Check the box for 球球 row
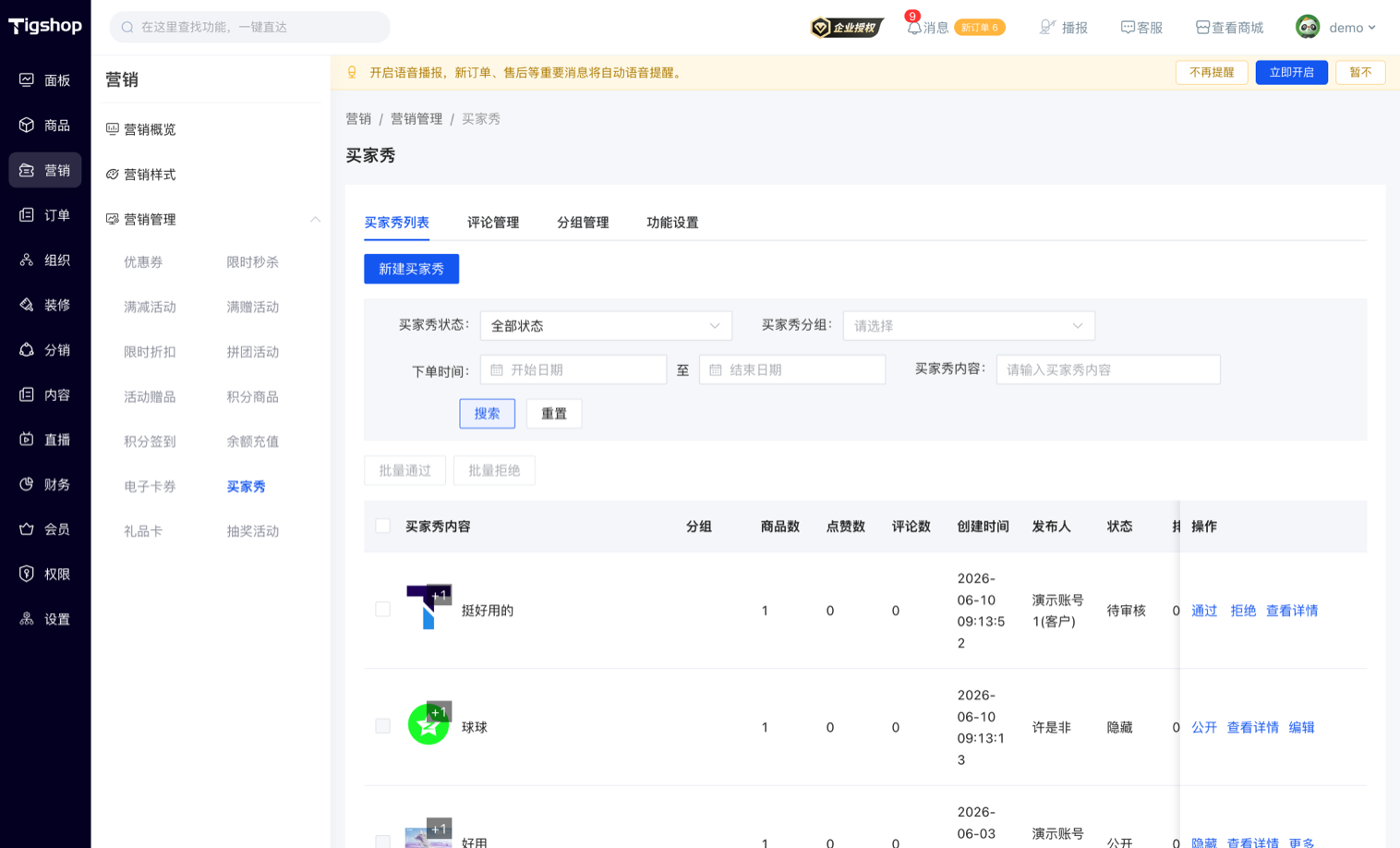This screenshot has width=1400, height=848. 382,726
